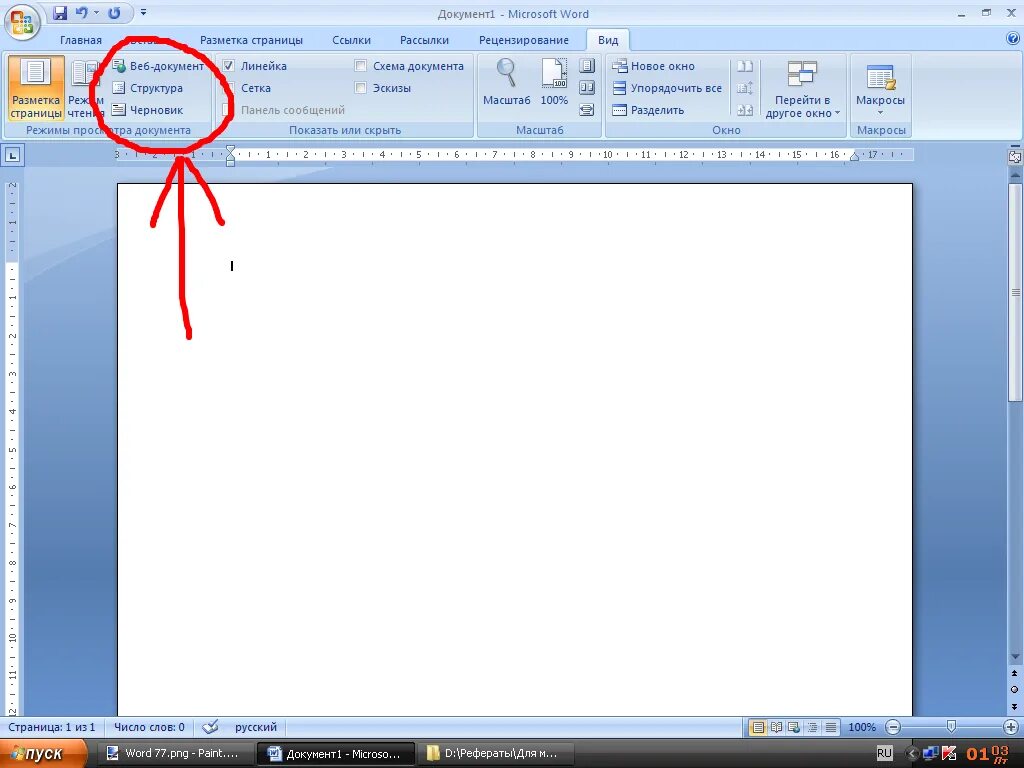Viewport: 1024px width, 768px height.
Task: Open the Ссылки tab
Action: pos(351,40)
